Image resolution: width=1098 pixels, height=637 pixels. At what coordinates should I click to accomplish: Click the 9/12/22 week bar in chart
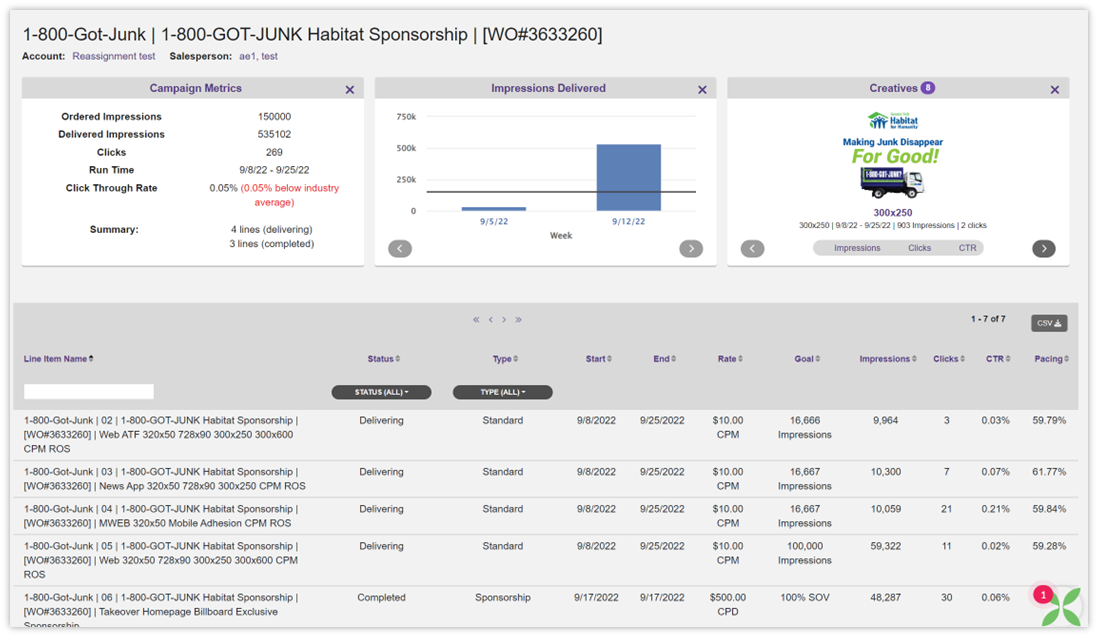coord(628,177)
